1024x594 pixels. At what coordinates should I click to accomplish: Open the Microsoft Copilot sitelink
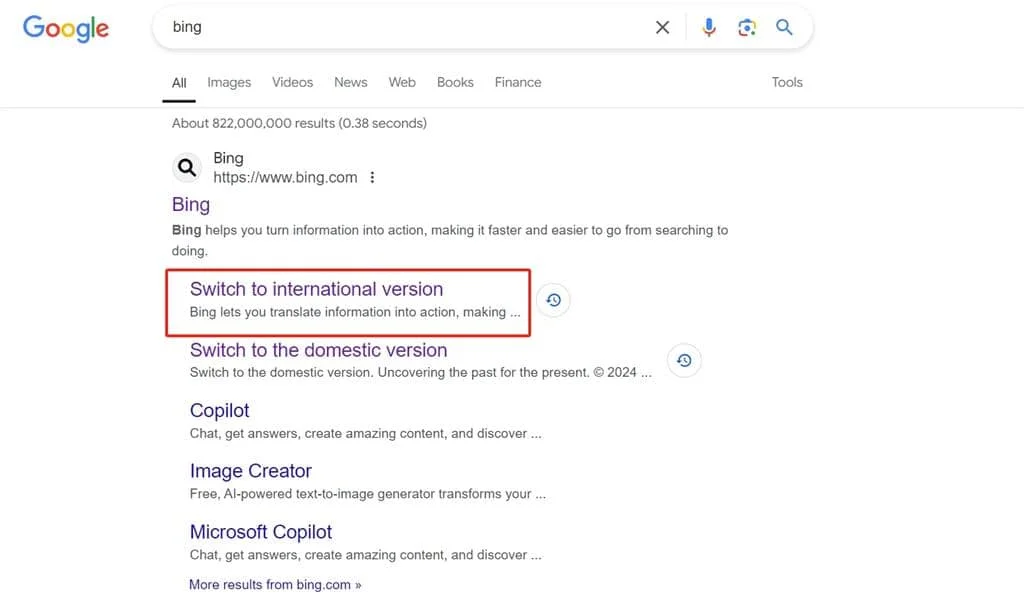point(261,532)
